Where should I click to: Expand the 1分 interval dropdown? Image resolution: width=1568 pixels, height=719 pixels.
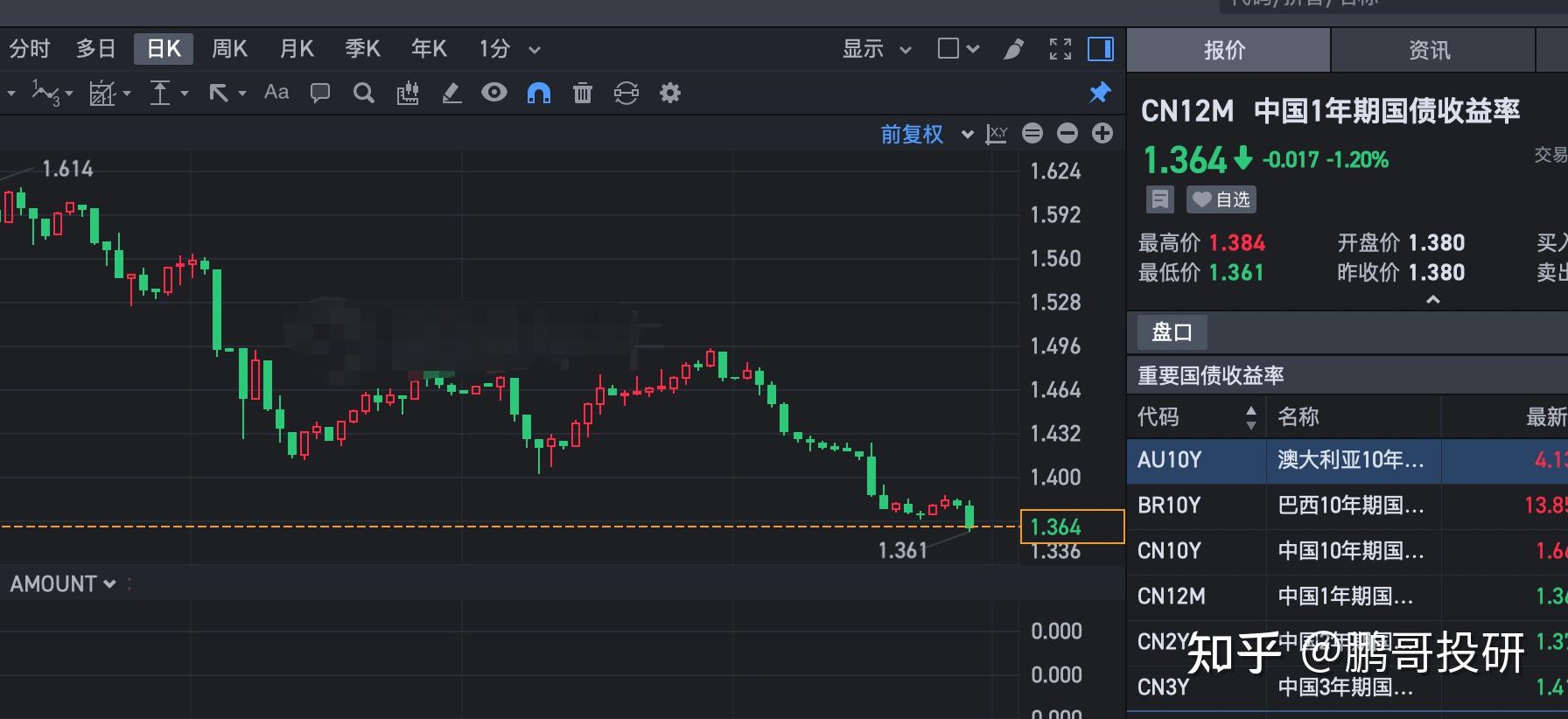click(x=534, y=50)
